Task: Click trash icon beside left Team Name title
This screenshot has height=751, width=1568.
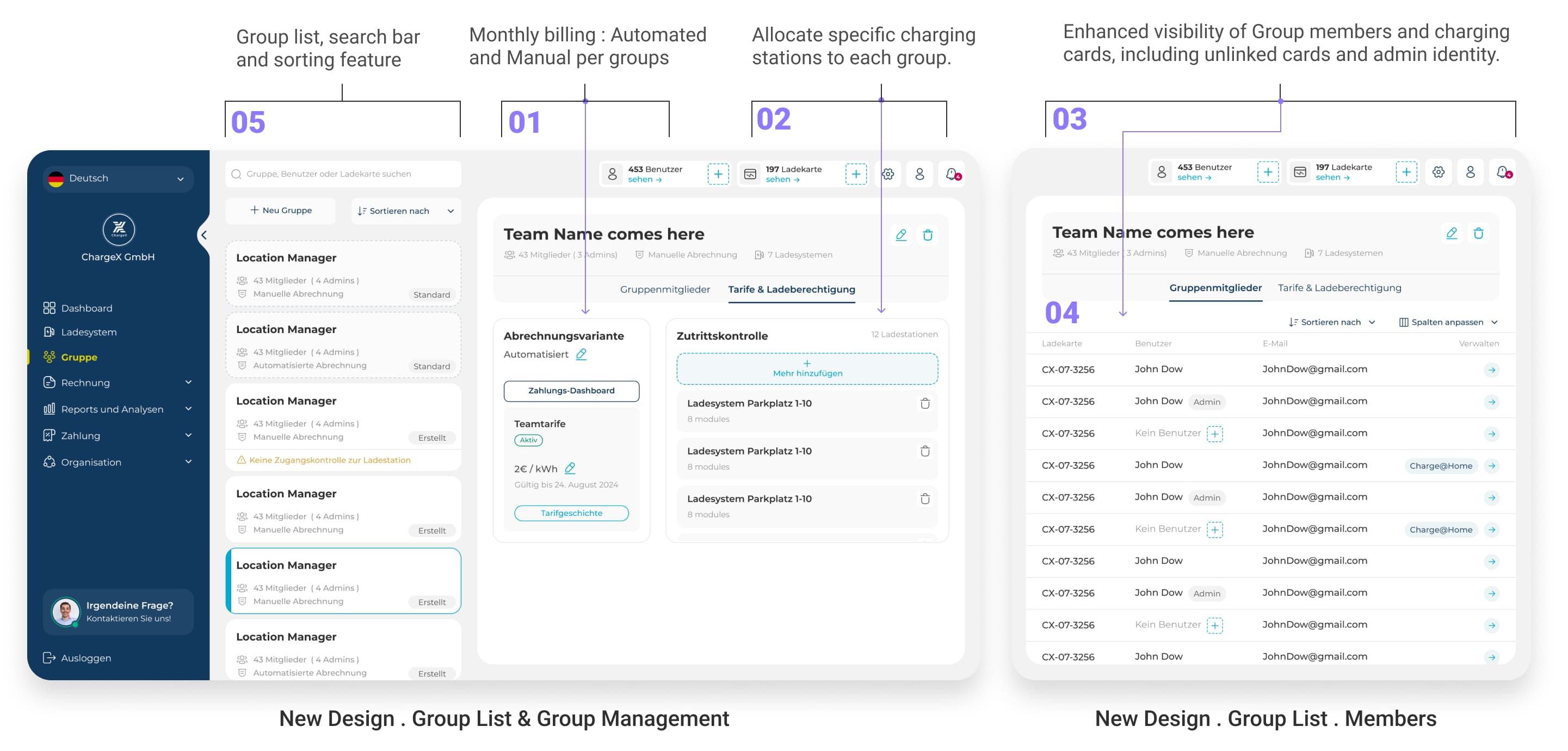Action: (x=927, y=235)
